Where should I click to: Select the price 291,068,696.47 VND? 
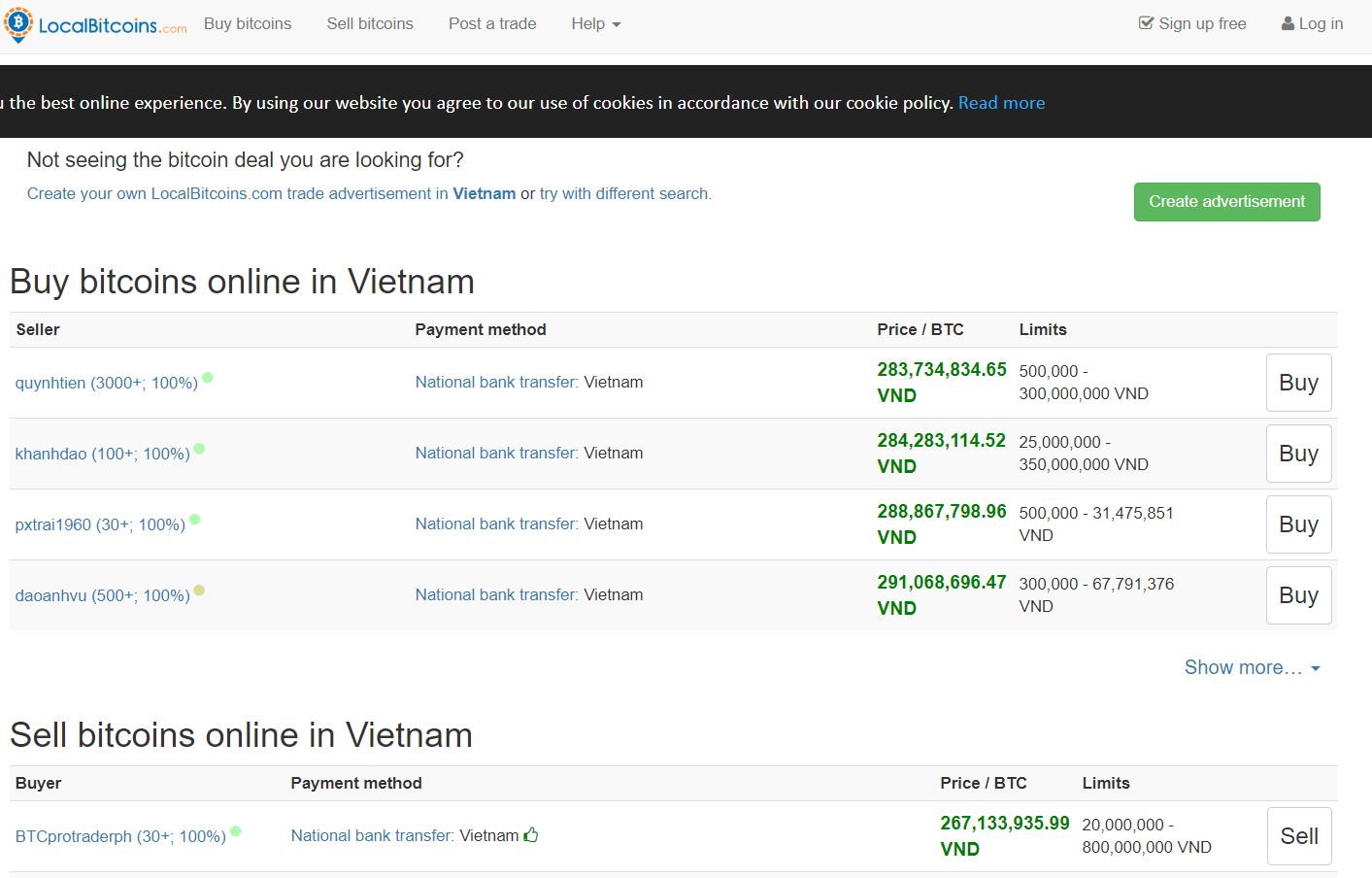coord(942,595)
